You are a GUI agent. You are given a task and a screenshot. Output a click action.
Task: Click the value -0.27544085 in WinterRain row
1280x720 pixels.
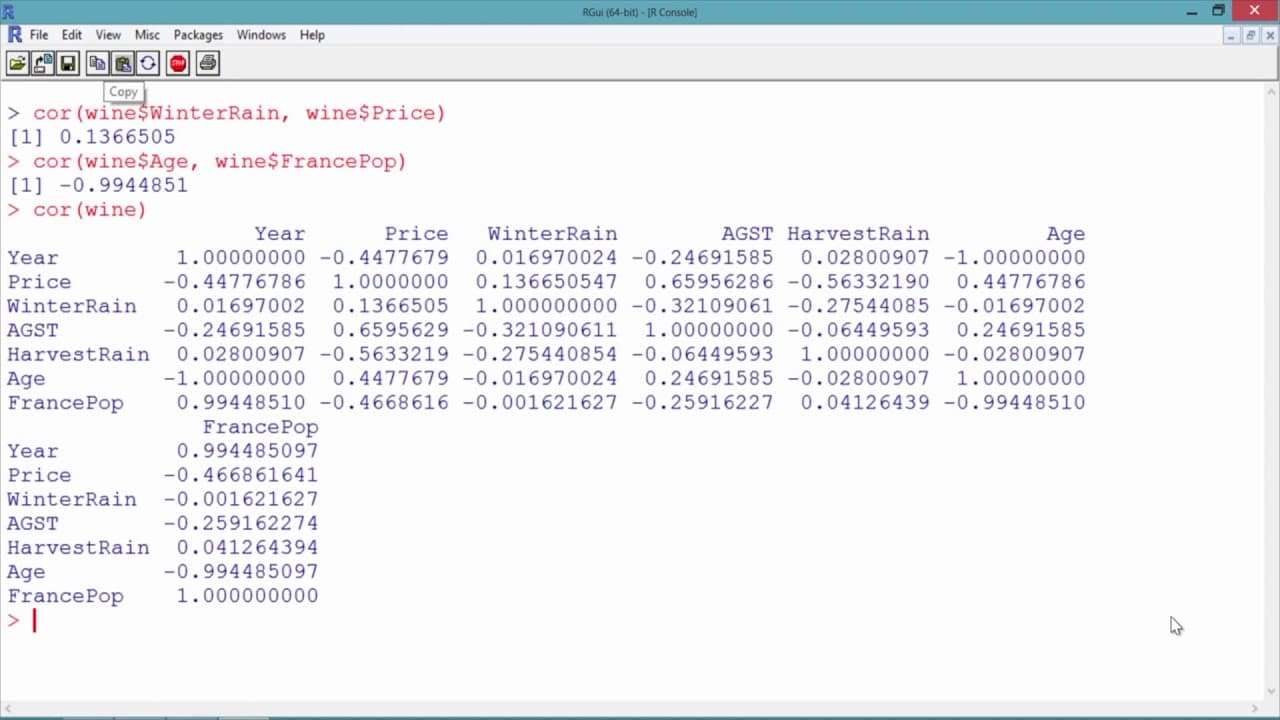pyautogui.click(x=858, y=306)
